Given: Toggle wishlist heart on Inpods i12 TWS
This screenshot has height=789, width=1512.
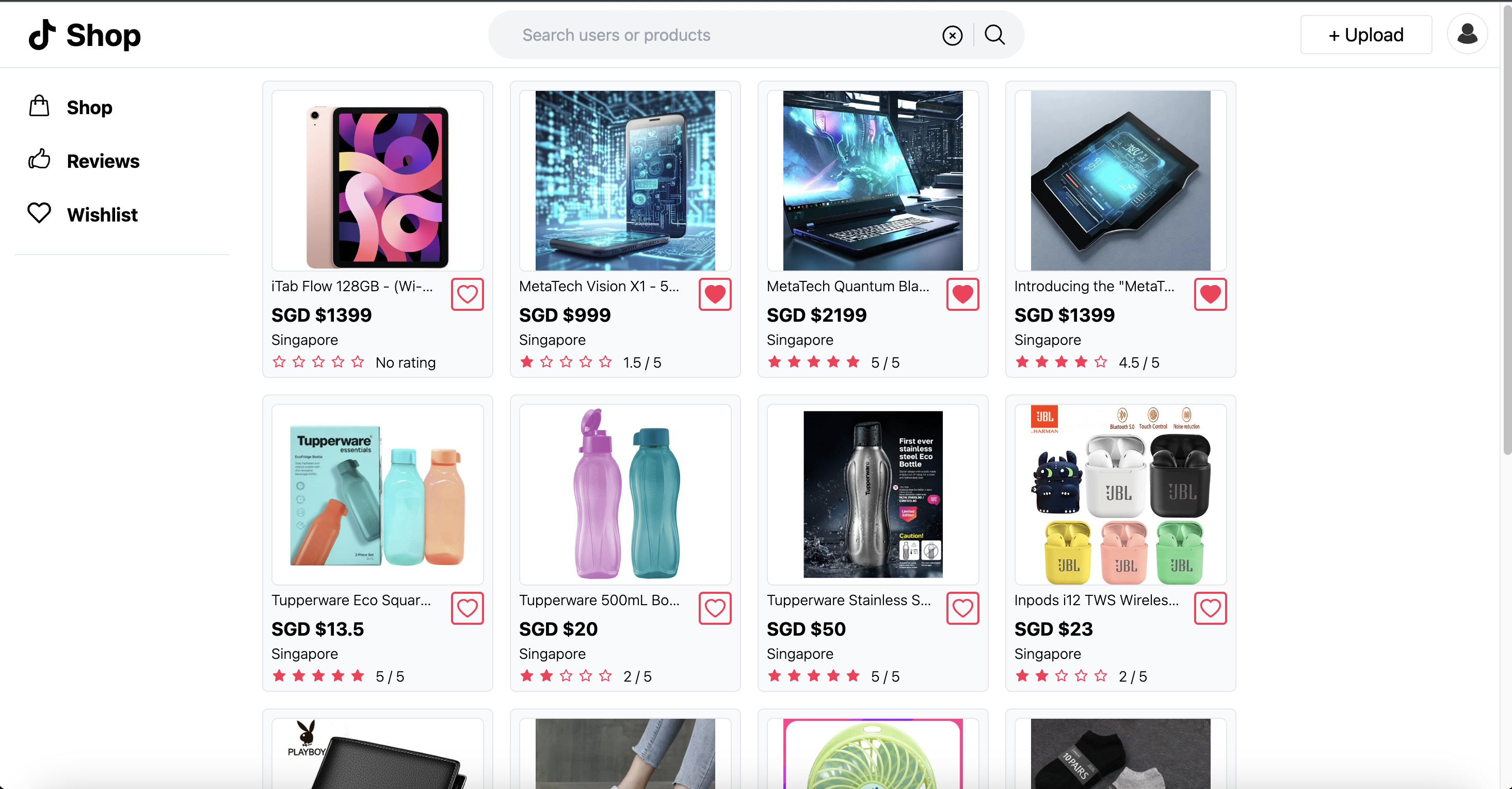Looking at the screenshot, I should (1210, 608).
